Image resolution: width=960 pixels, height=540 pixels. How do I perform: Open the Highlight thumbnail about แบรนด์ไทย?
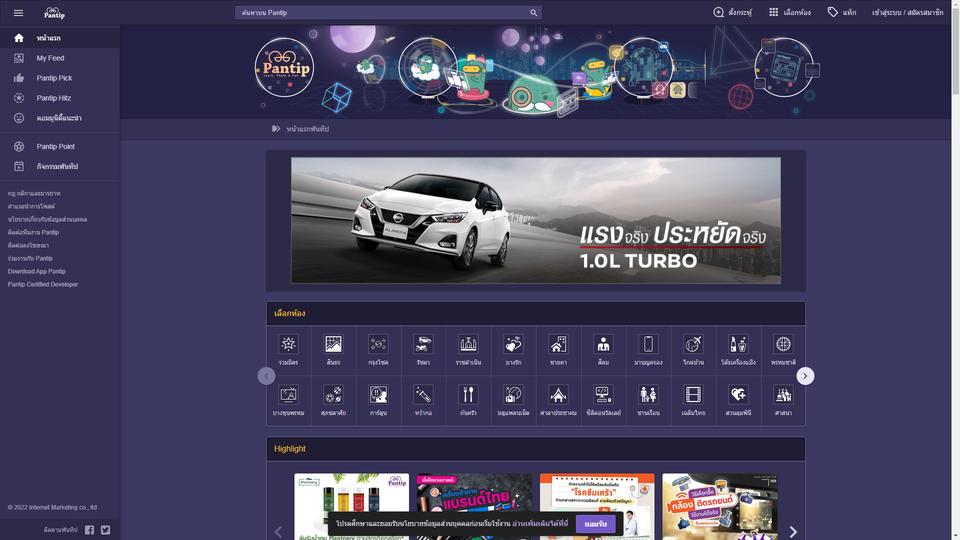474,506
